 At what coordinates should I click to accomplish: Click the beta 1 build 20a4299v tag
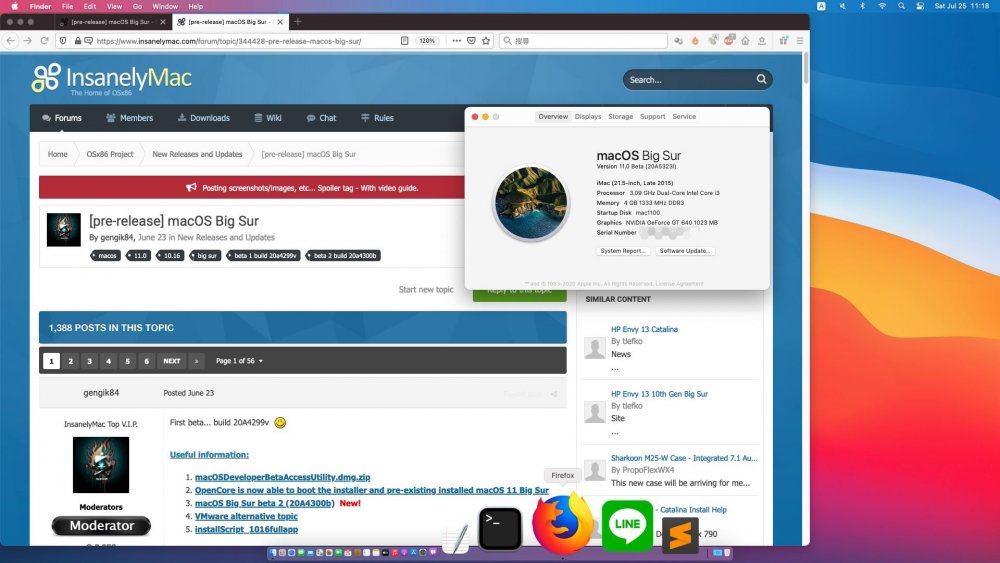tap(264, 256)
